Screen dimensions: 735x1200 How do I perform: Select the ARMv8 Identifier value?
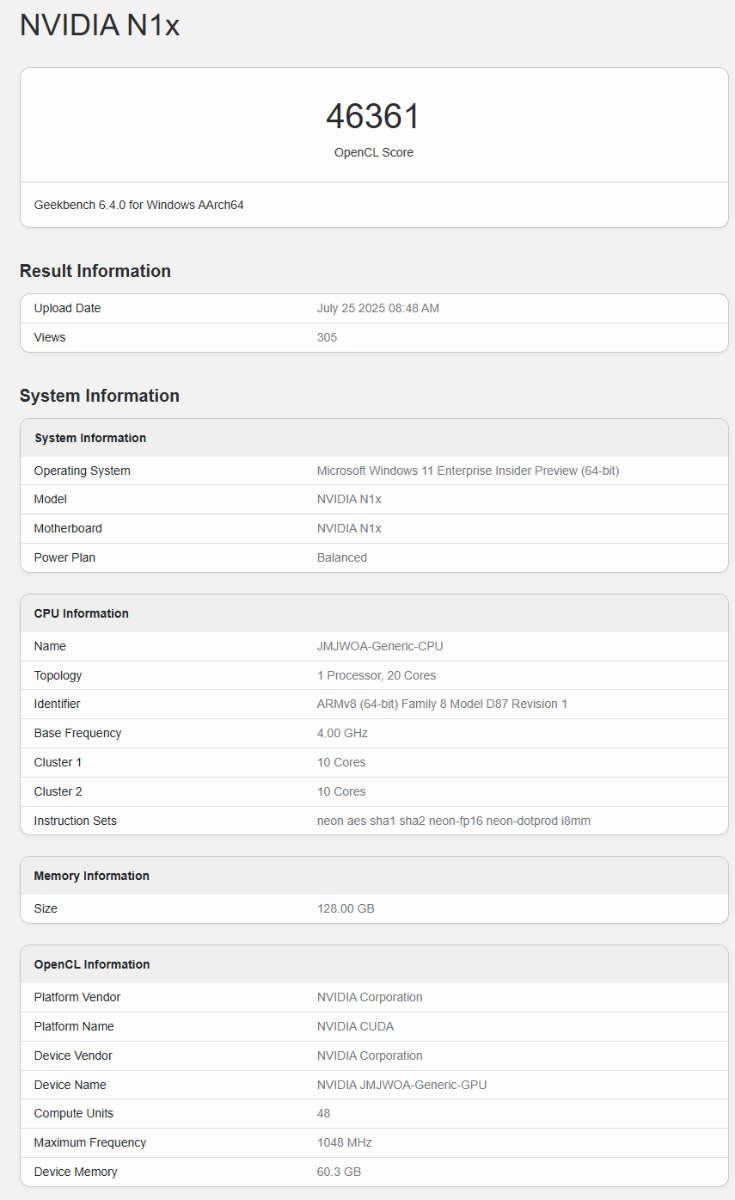pyautogui.click(x=442, y=704)
